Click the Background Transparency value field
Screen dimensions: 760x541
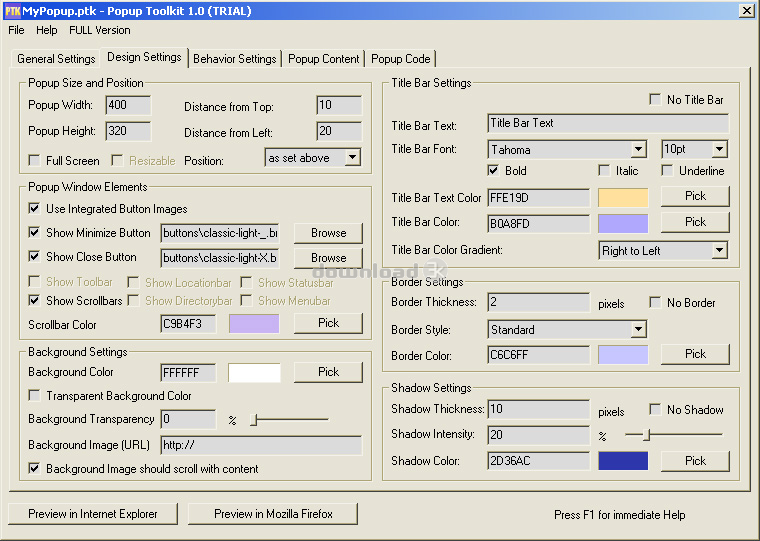click(x=188, y=419)
